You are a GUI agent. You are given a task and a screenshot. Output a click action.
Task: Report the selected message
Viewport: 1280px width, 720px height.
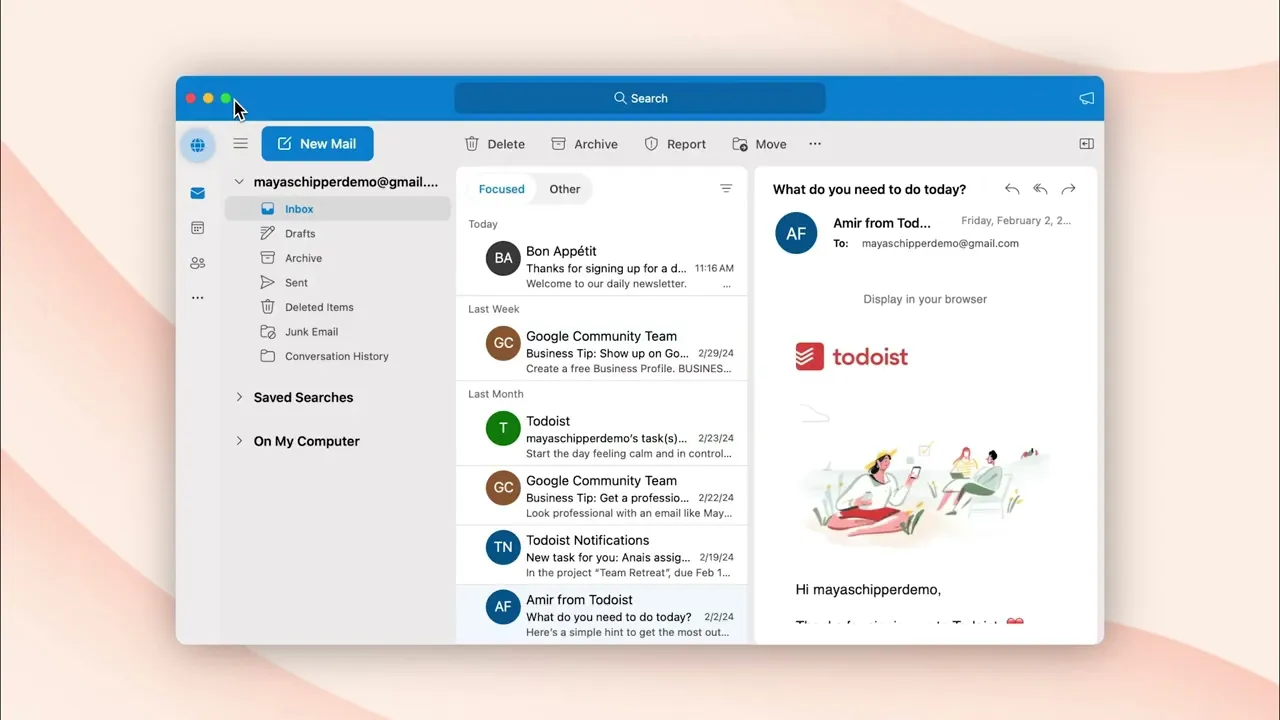[x=675, y=144]
